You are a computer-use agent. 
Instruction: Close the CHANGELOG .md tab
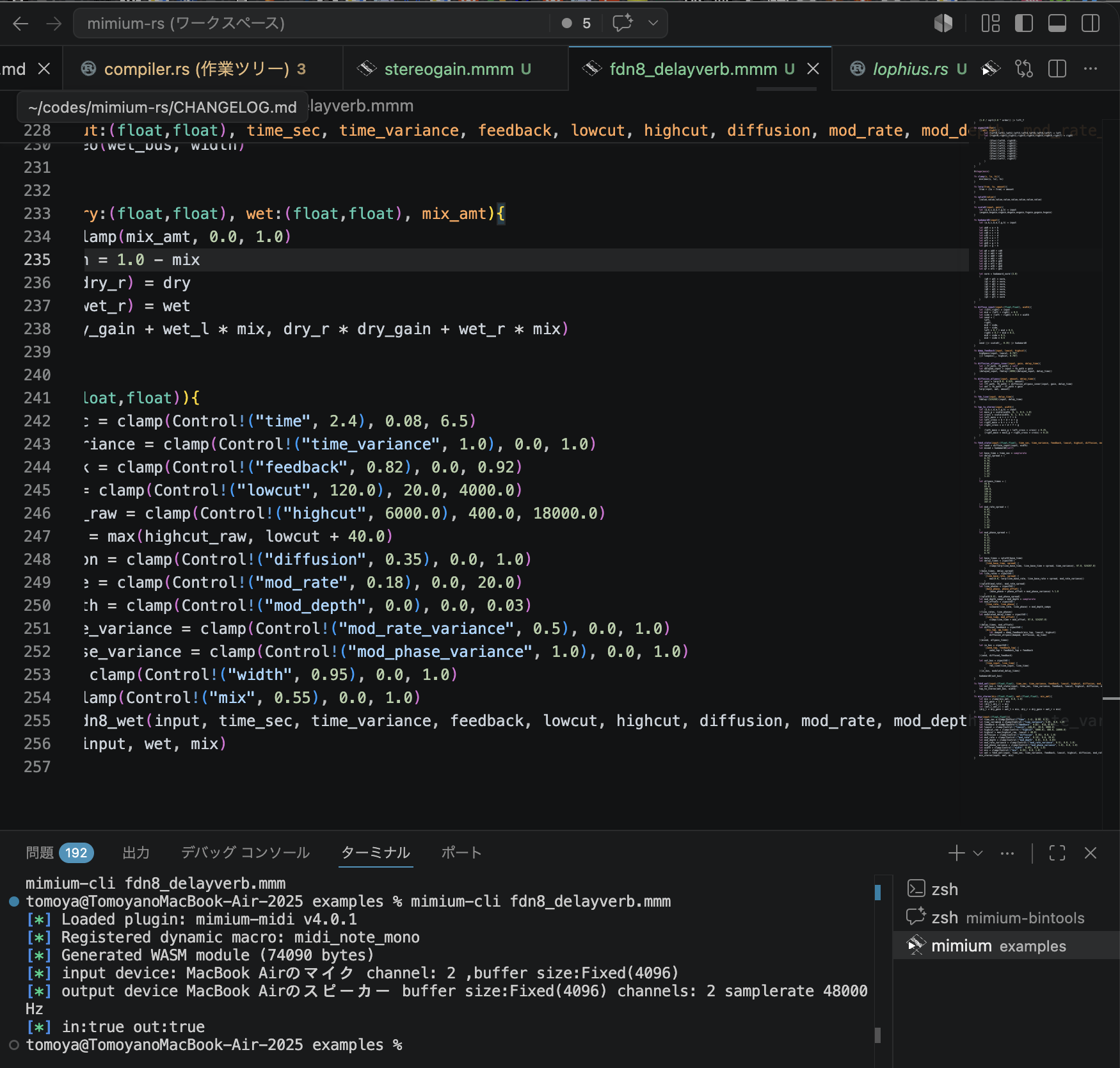[x=44, y=69]
